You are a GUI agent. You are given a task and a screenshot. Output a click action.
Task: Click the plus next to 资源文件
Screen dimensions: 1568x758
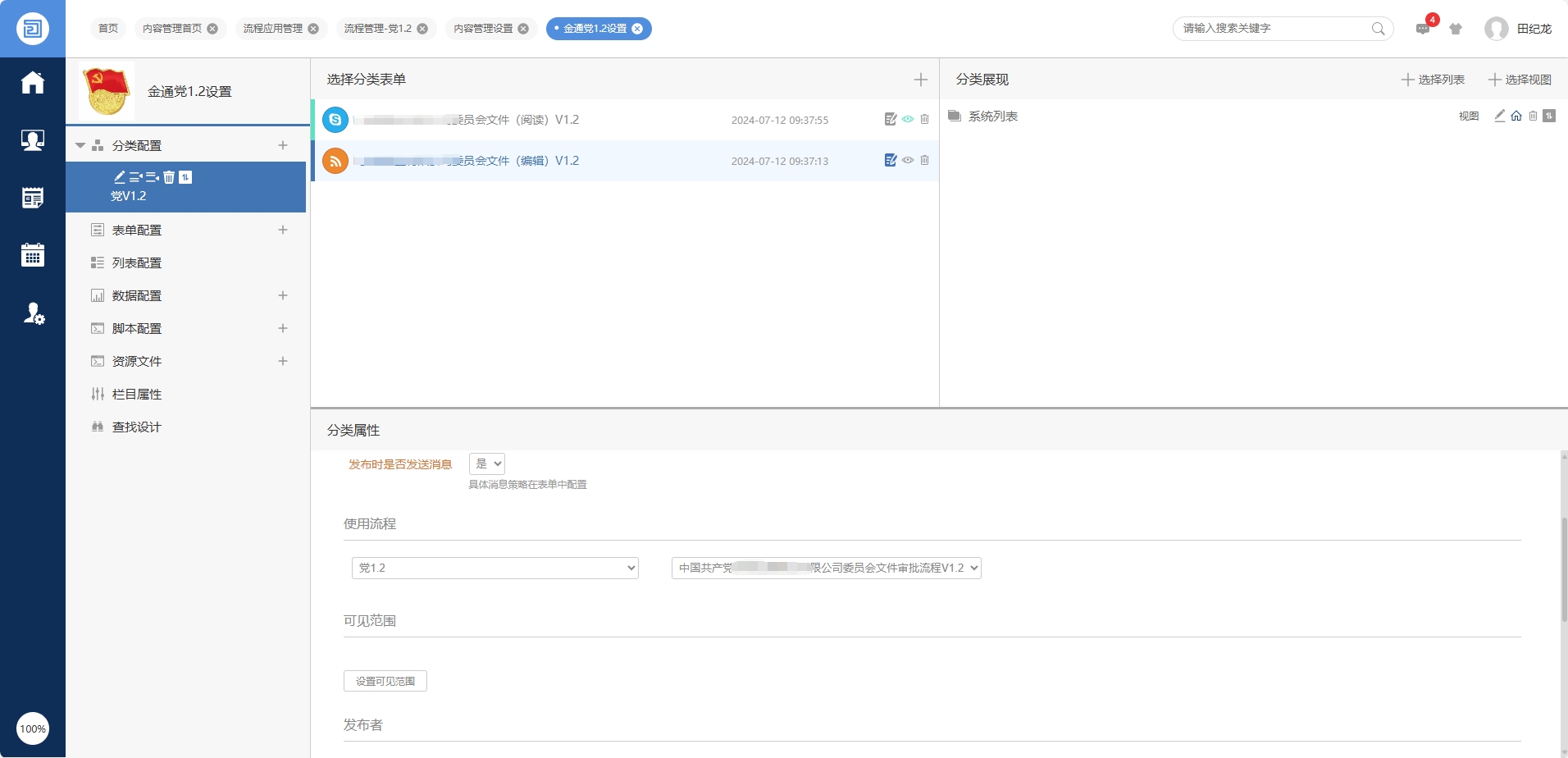coord(283,362)
